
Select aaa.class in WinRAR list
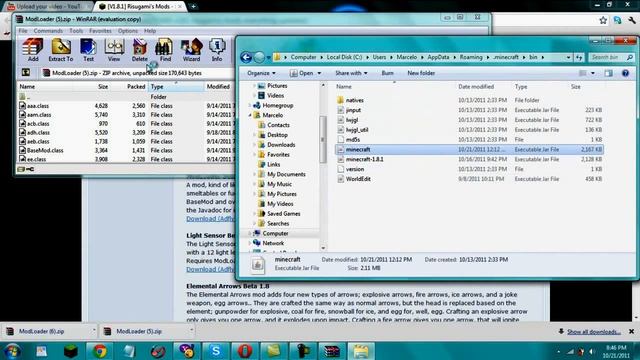[38, 106]
